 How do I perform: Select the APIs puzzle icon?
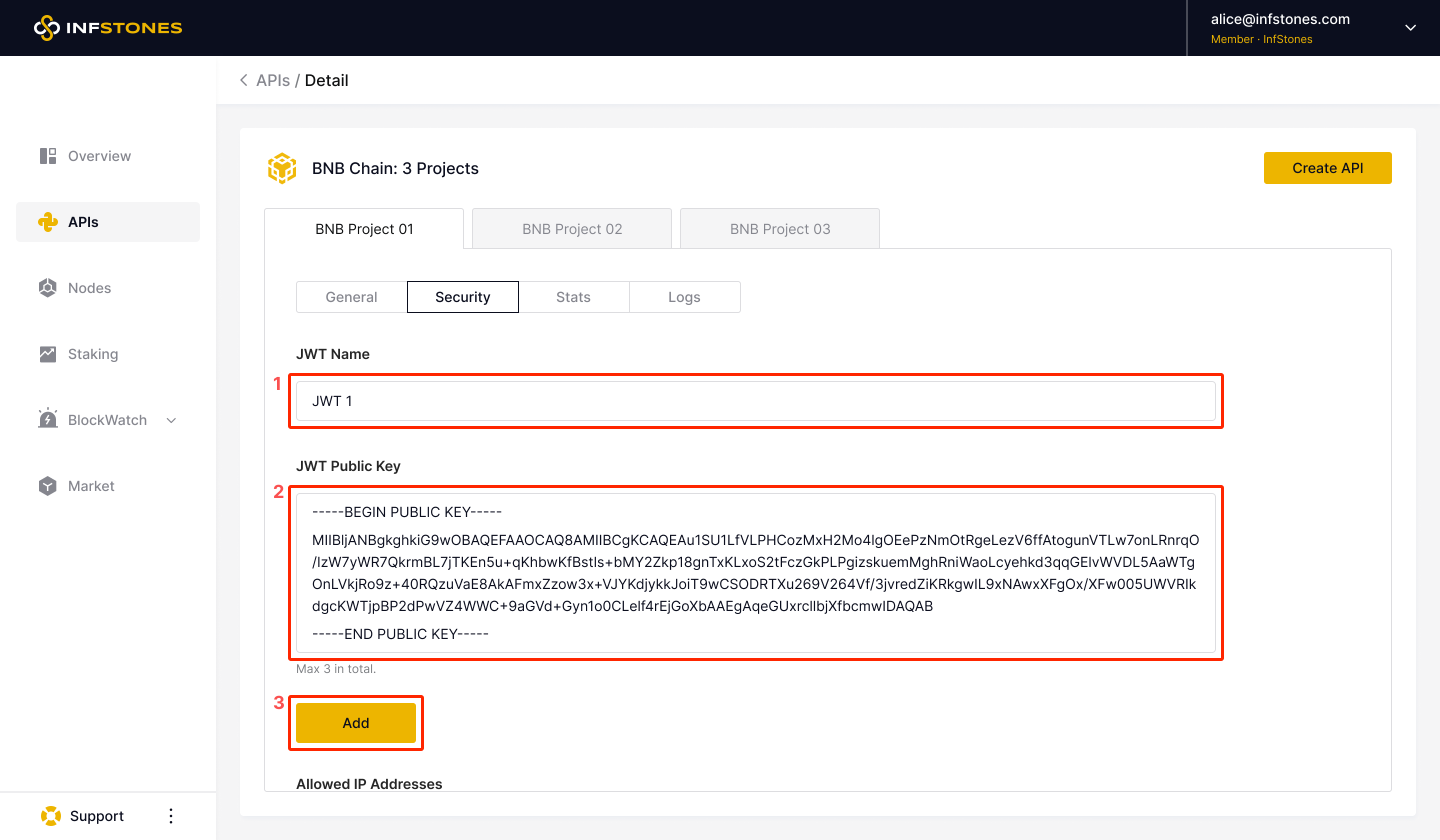48,221
